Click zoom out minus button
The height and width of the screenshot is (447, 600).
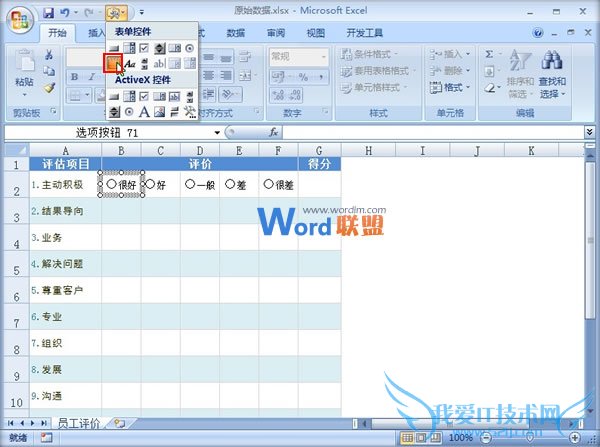pyautogui.click(x=486, y=437)
